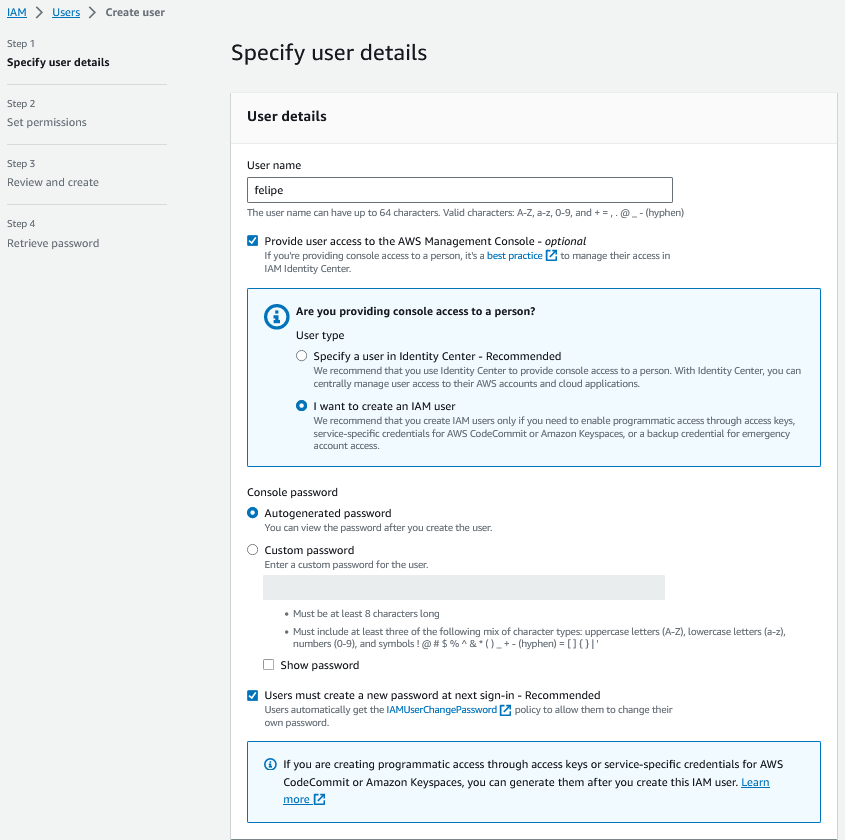Click external link icon next to IAMUserChangePassword
Screen dimensions: 845x840
[506, 710]
